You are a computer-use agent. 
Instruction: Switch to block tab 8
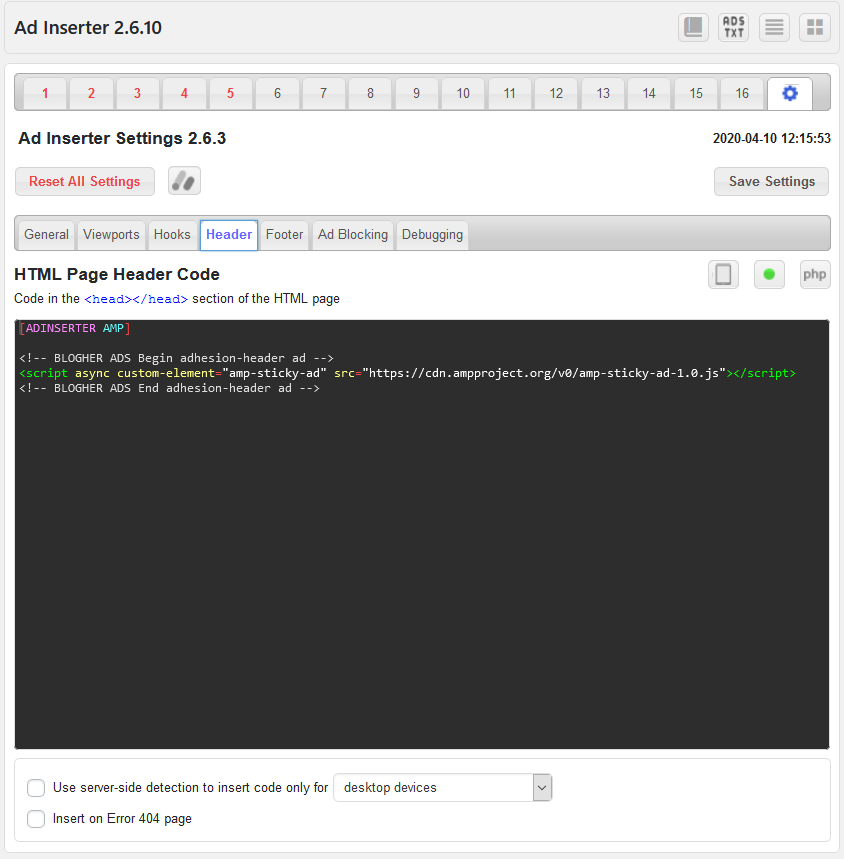tap(370, 93)
